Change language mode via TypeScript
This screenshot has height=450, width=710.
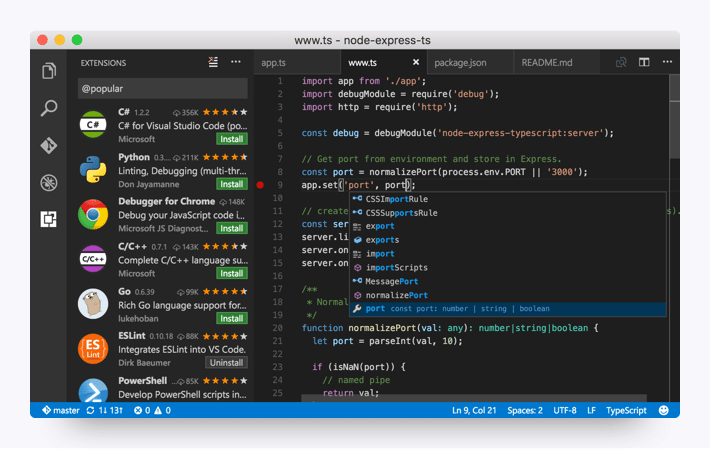[626, 411]
